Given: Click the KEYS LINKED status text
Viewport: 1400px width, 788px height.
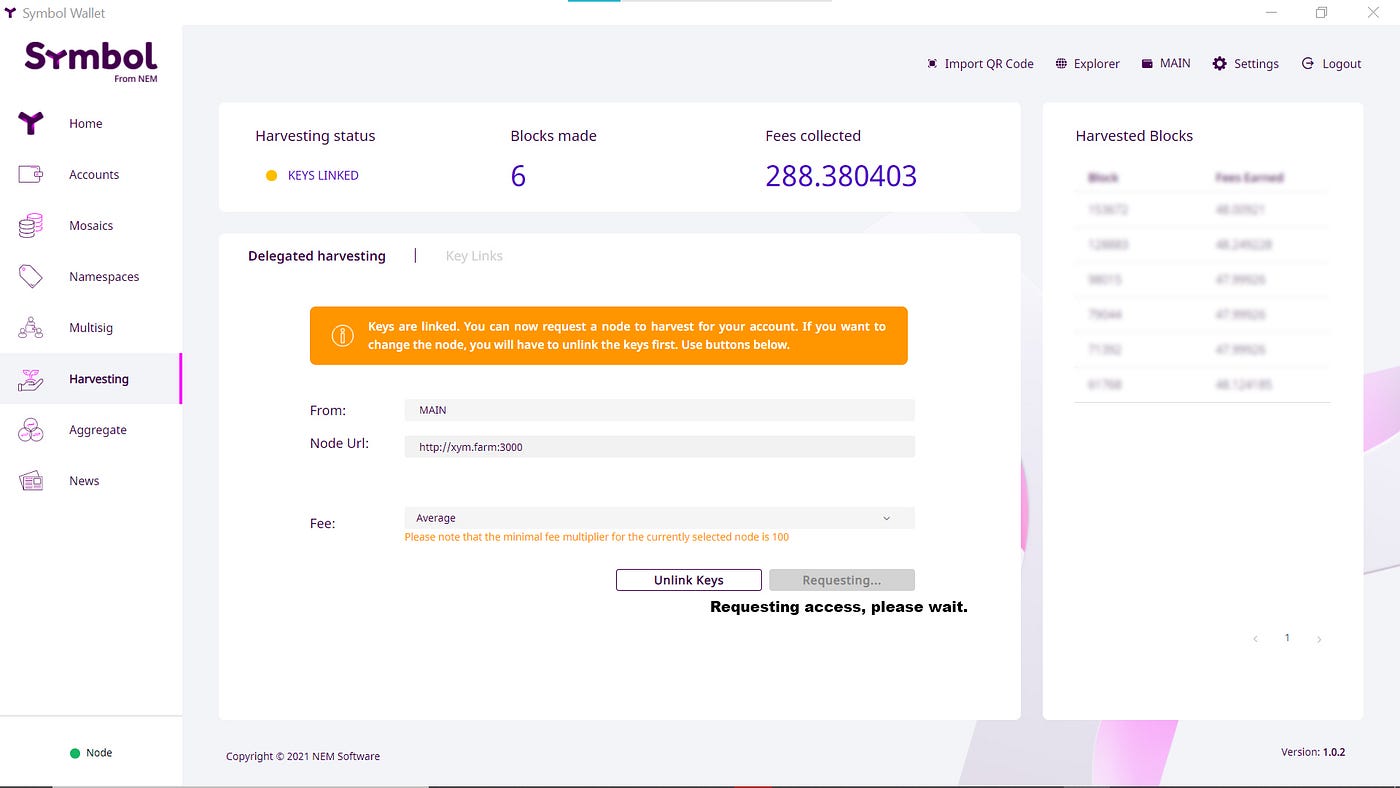Looking at the screenshot, I should pyautogui.click(x=323, y=175).
